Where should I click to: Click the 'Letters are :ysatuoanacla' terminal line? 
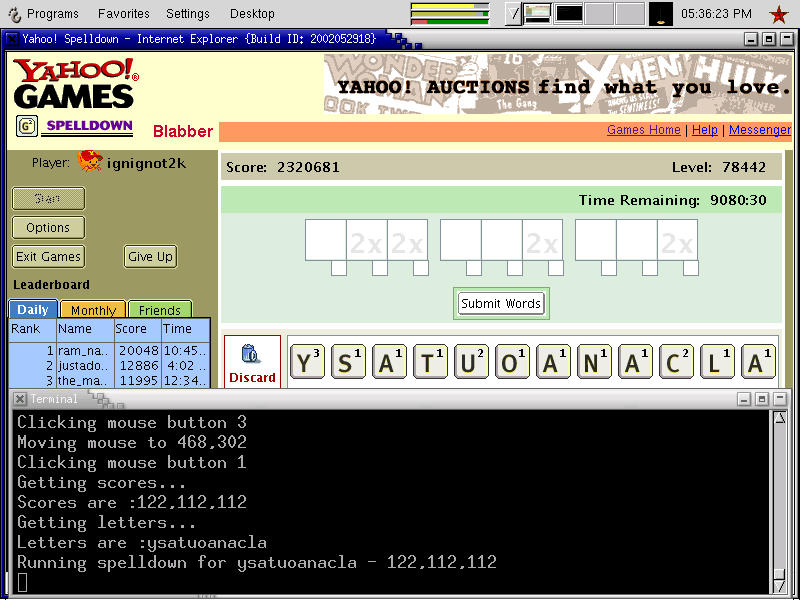[142, 542]
